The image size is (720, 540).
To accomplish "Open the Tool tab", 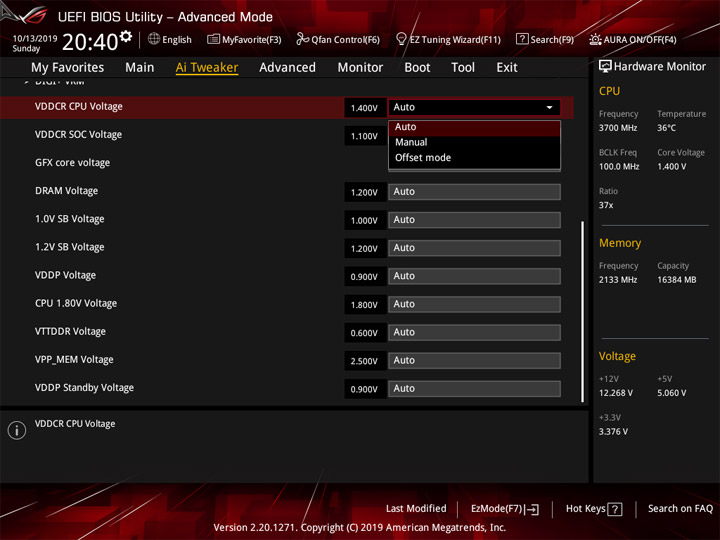I will click(x=463, y=68).
